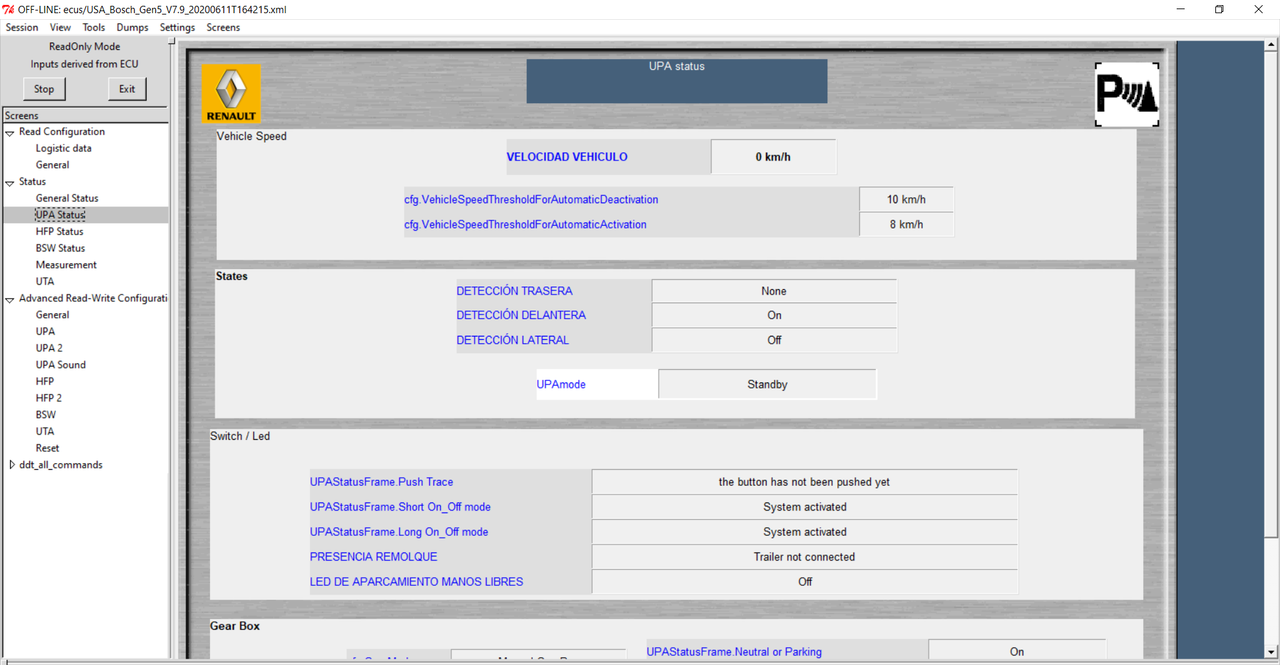This screenshot has width=1280, height=665.
Task: Click the Trailer not connected value
Action: 804,557
